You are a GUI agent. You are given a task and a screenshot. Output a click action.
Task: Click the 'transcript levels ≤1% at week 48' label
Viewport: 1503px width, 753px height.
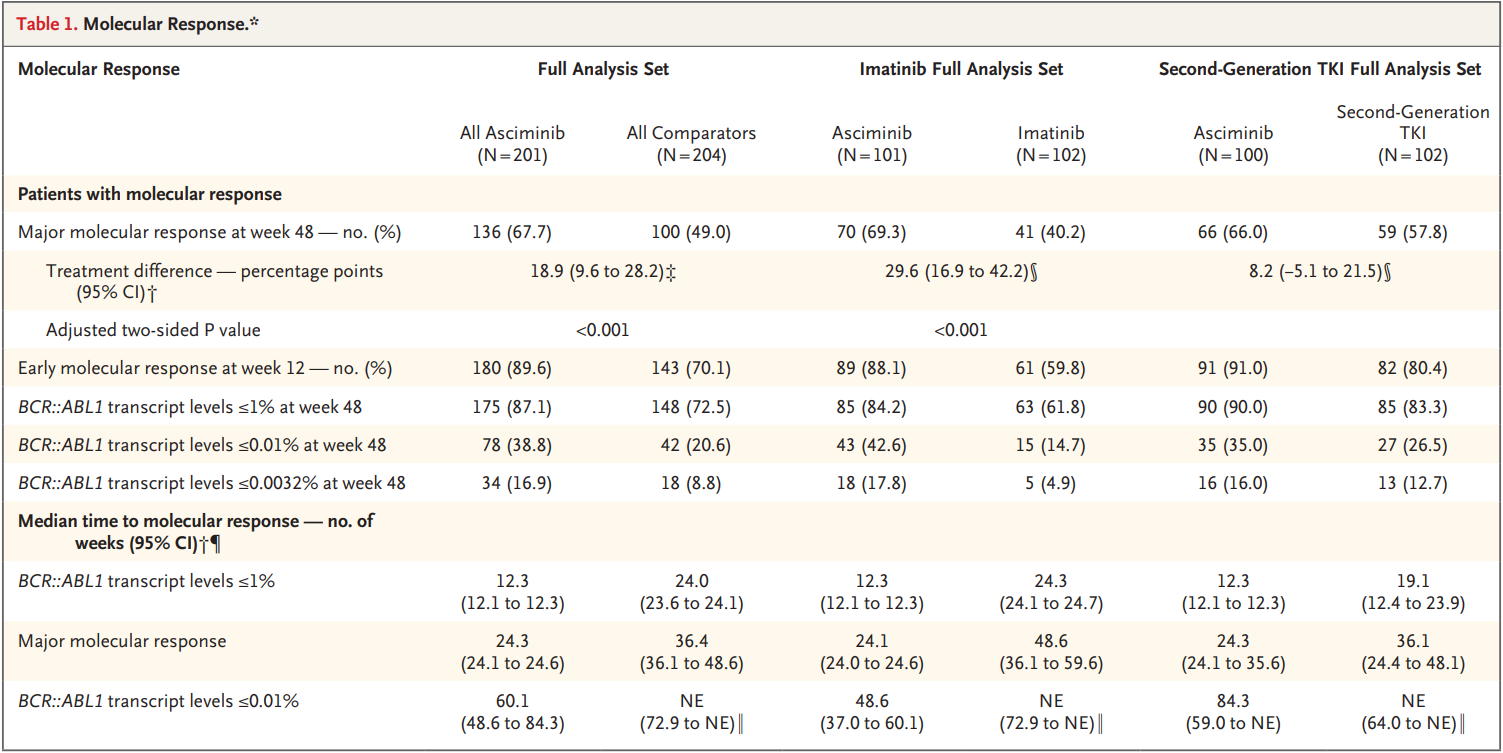coord(190,407)
